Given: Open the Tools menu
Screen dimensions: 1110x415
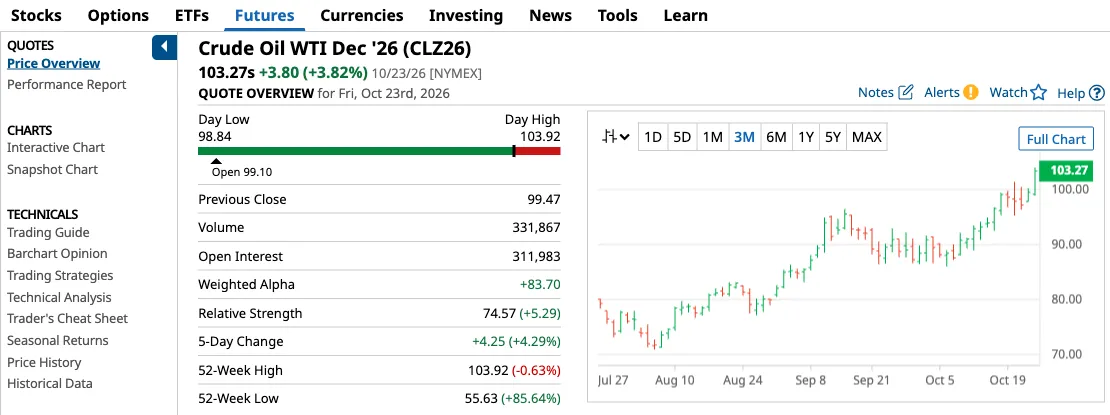Looking at the screenshot, I should [617, 15].
